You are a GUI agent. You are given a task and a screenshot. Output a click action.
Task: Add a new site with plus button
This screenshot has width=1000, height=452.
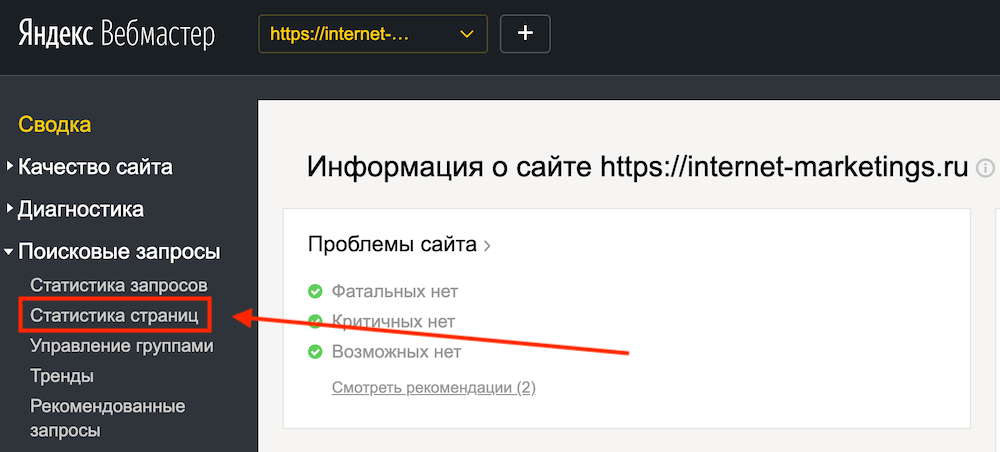pyautogui.click(x=525, y=34)
